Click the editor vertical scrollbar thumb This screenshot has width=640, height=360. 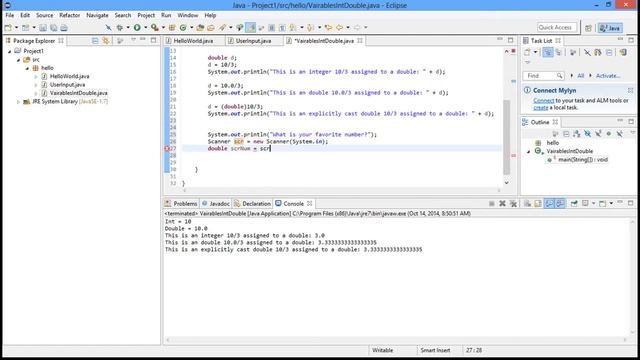pos(507,137)
